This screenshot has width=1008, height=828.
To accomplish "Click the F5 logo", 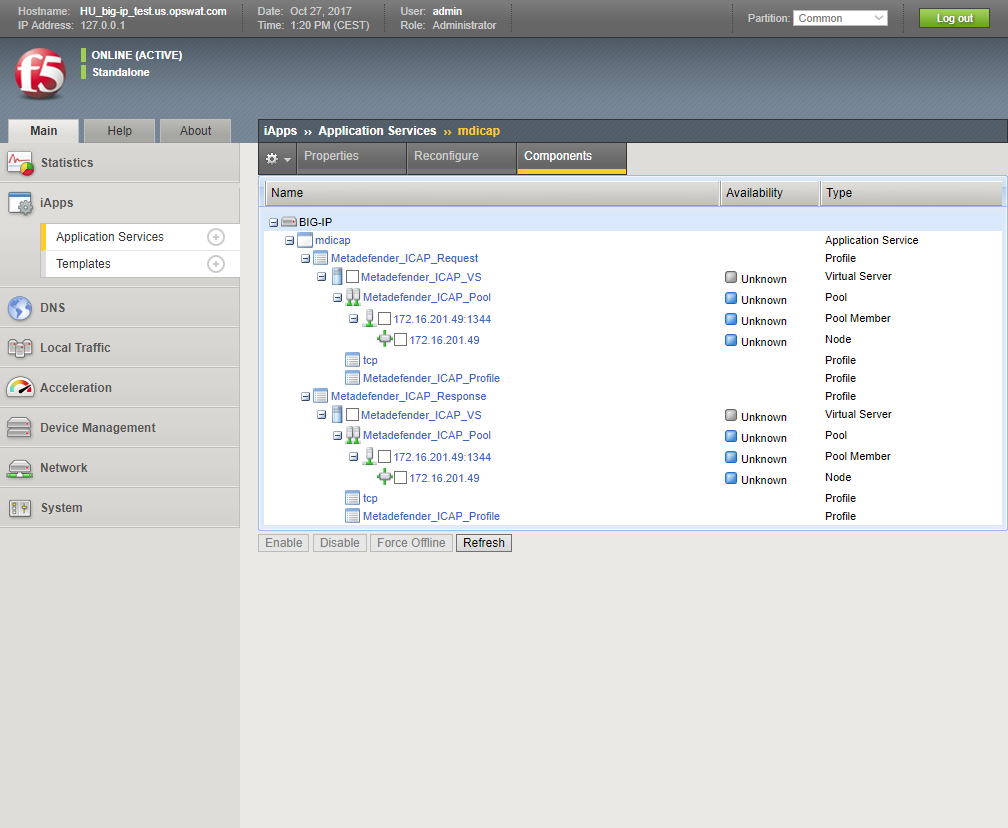I will click(40, 73).
